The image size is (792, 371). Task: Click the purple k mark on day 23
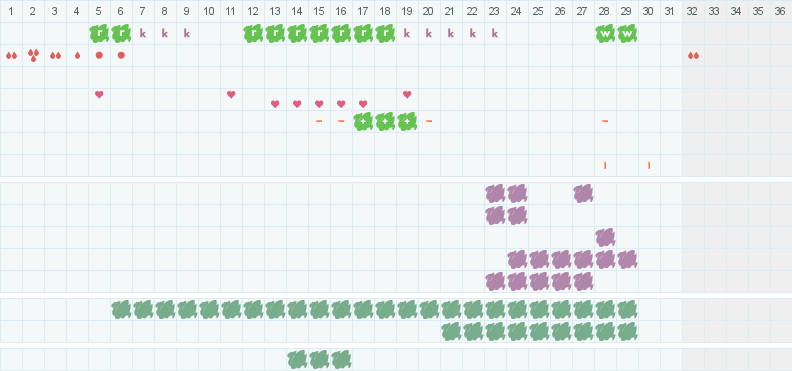pyautogui.click(x=495, y=34)
